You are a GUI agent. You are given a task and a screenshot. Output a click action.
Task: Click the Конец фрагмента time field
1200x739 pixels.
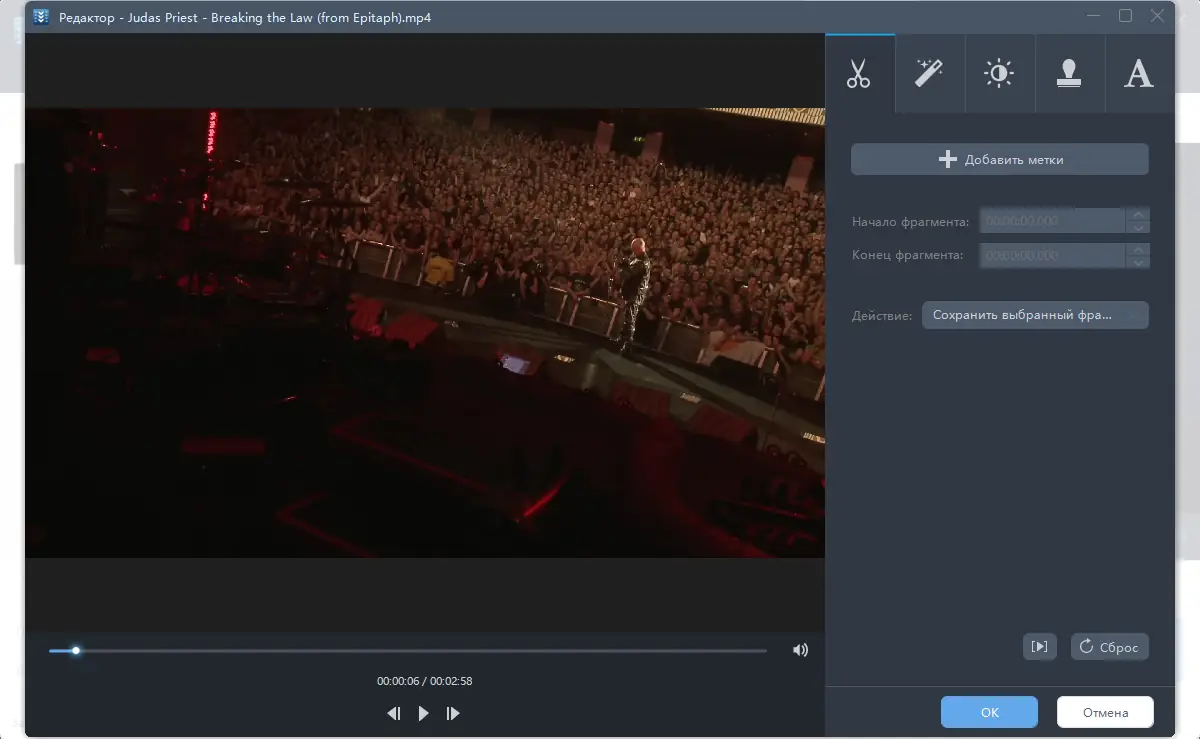1052,255
